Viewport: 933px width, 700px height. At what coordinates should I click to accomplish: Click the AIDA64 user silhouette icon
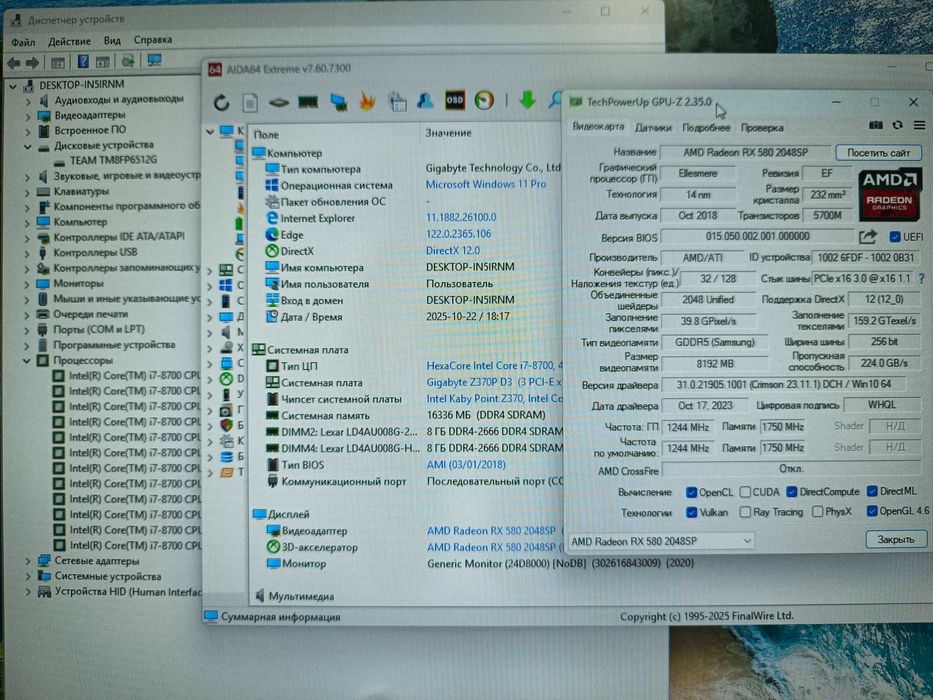coord(425,101)
